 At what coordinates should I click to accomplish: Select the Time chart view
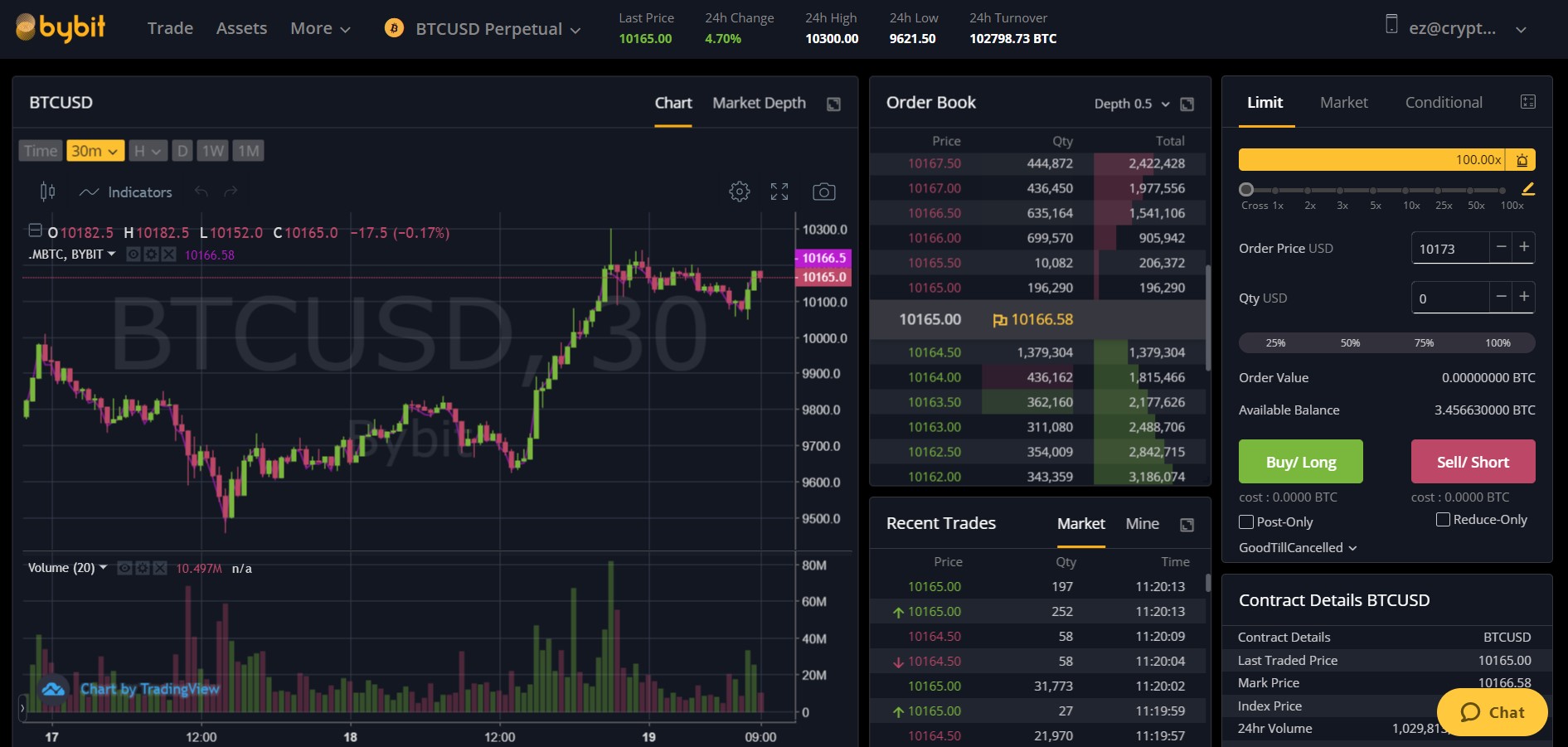point(41,151)
